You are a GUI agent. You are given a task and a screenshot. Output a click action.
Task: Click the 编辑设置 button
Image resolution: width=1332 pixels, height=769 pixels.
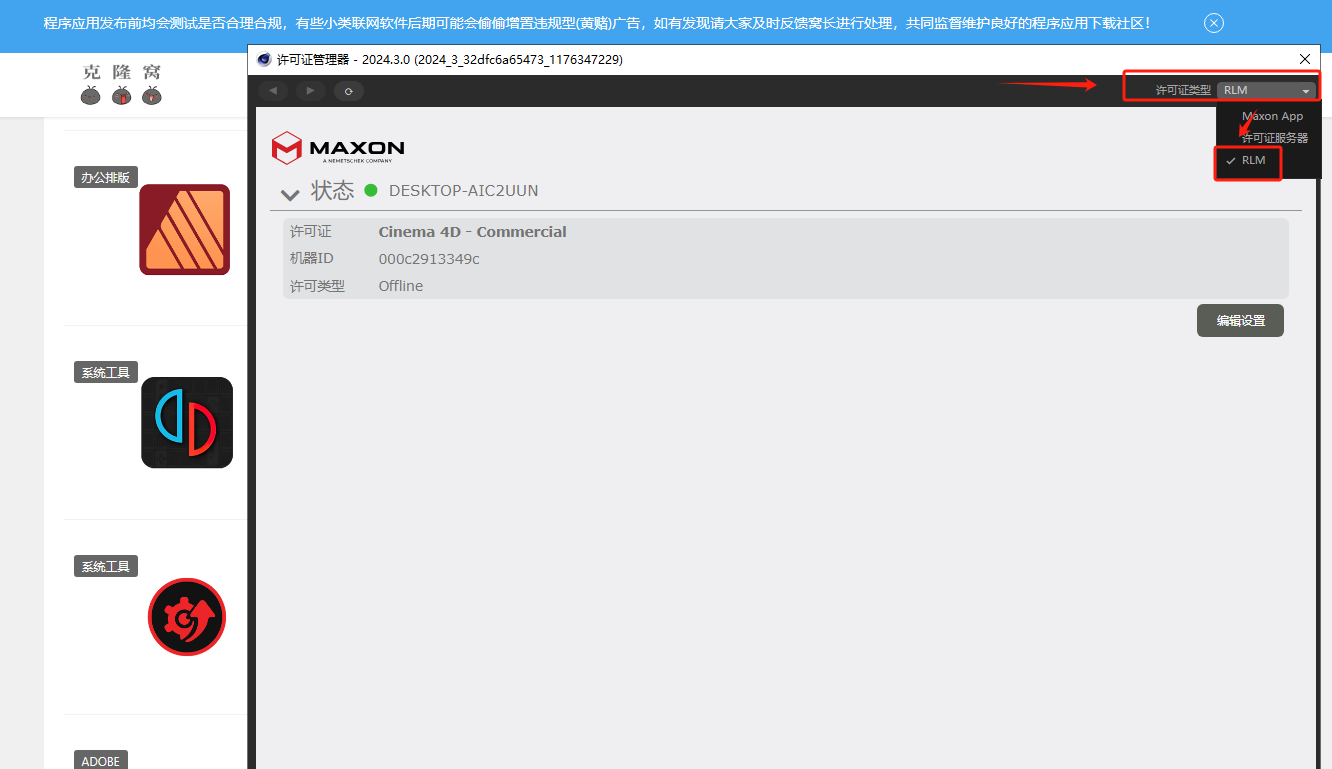1240,321
